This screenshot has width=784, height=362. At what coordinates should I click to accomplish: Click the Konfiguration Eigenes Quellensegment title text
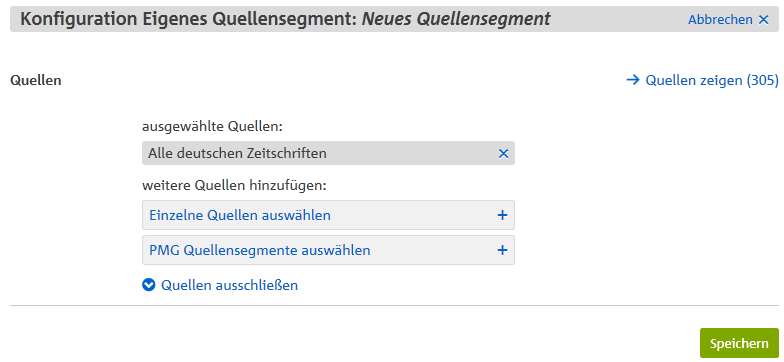click(188, 19)
